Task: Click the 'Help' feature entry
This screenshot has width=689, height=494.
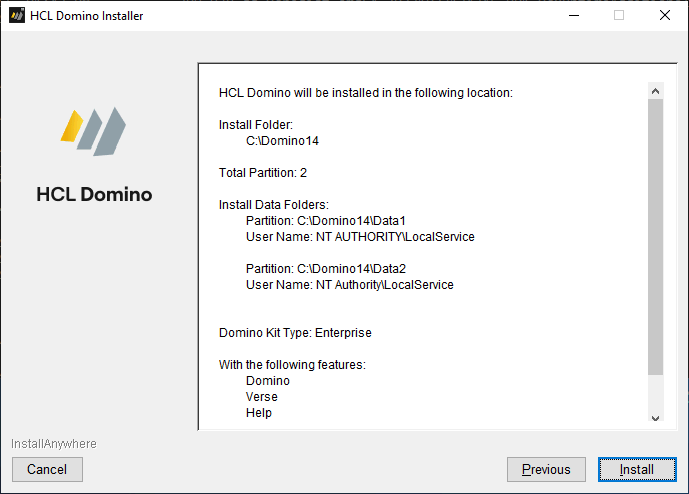Action: coord(258,413)
